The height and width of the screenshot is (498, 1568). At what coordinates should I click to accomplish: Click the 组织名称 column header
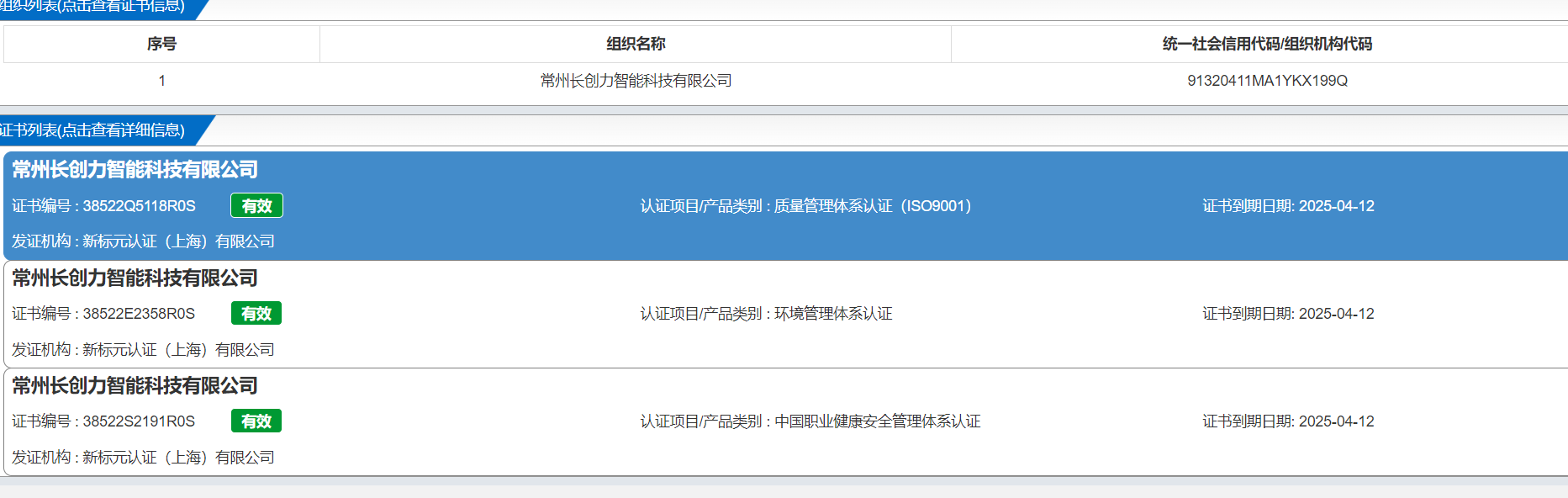[x=636, y=44]
